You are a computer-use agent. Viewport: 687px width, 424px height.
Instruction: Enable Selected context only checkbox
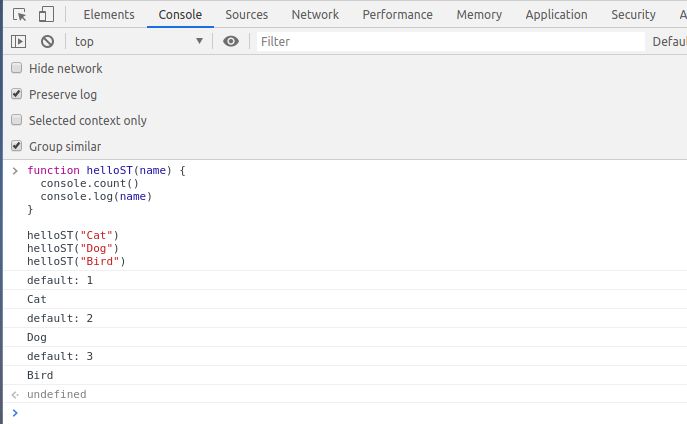coord(16,120)
